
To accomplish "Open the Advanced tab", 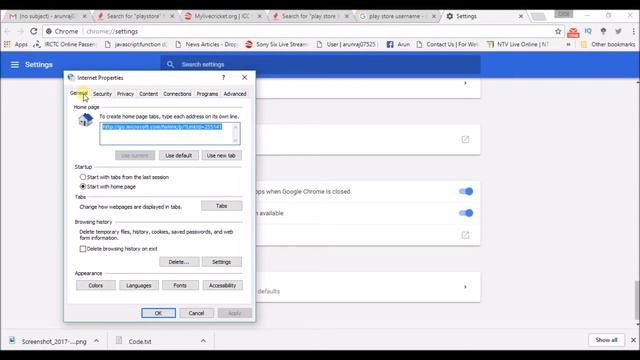I will pos(235,94).
